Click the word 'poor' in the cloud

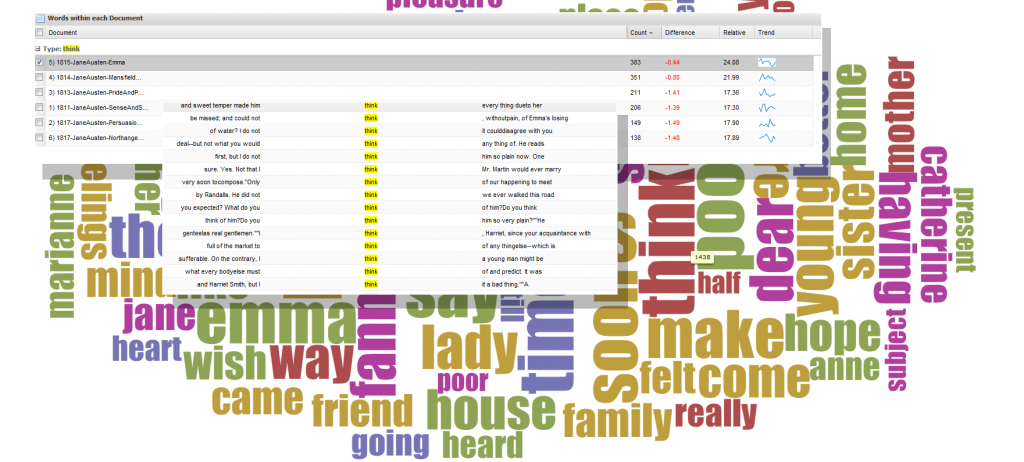click(462, 381)
